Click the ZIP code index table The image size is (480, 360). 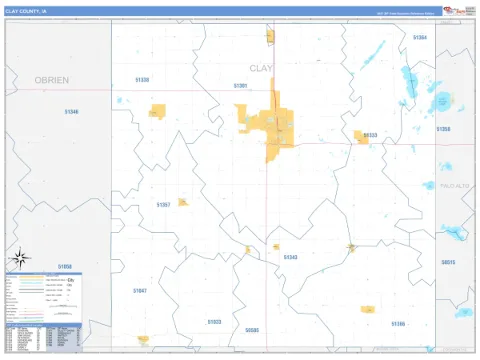click(x=44, y=338)
